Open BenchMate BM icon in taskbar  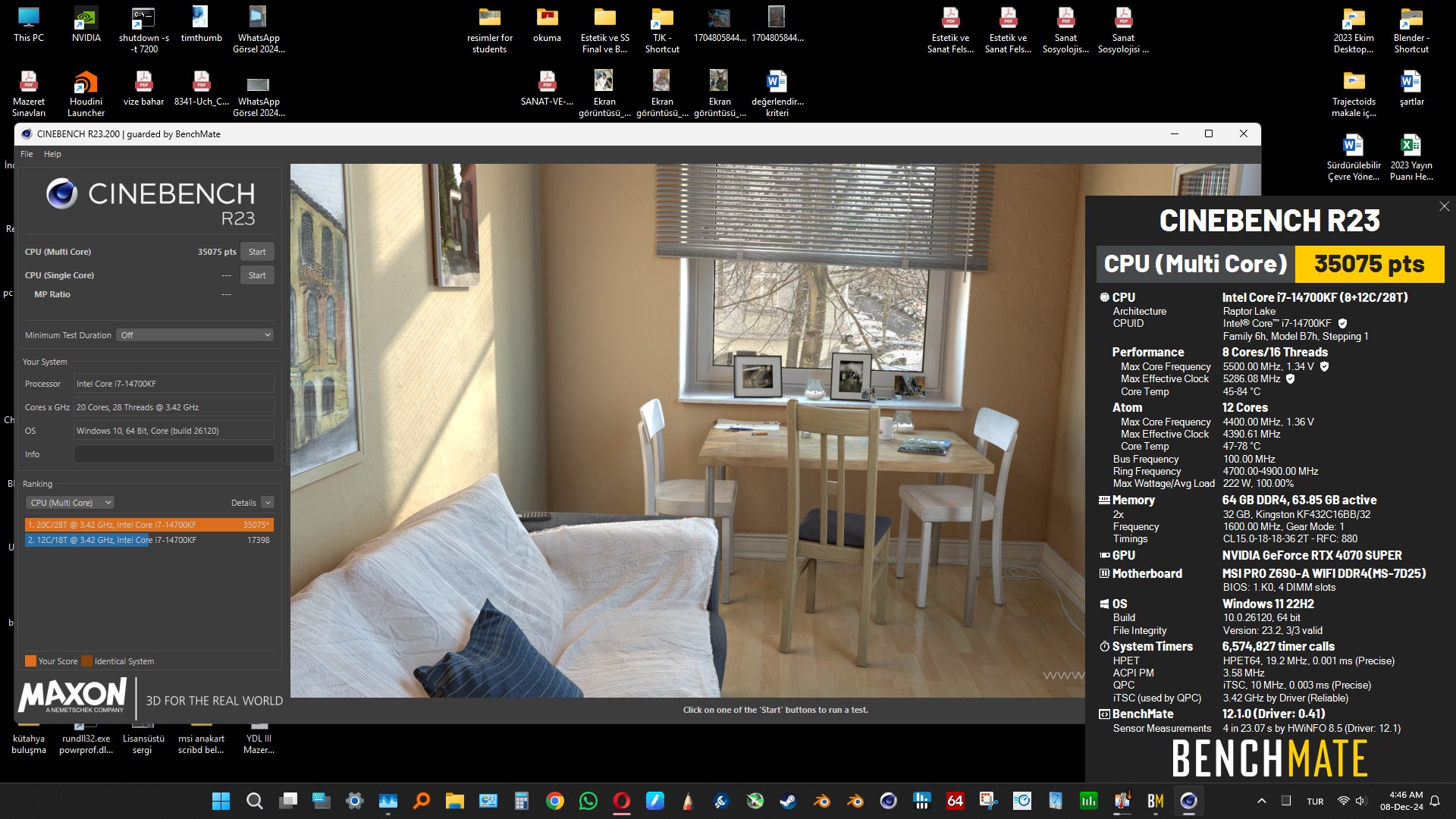(1156, 801)
